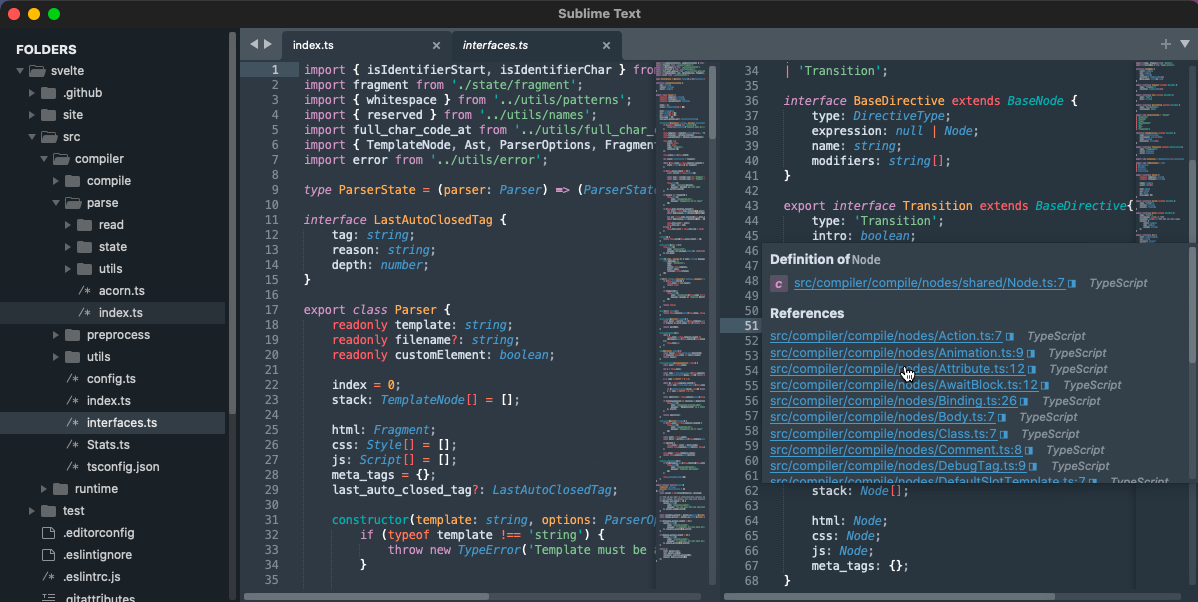Open DebugTag.ts:9 in side-by-side icon
Viewport: 1198px width, 602px height.
[x=1034, y=467]
